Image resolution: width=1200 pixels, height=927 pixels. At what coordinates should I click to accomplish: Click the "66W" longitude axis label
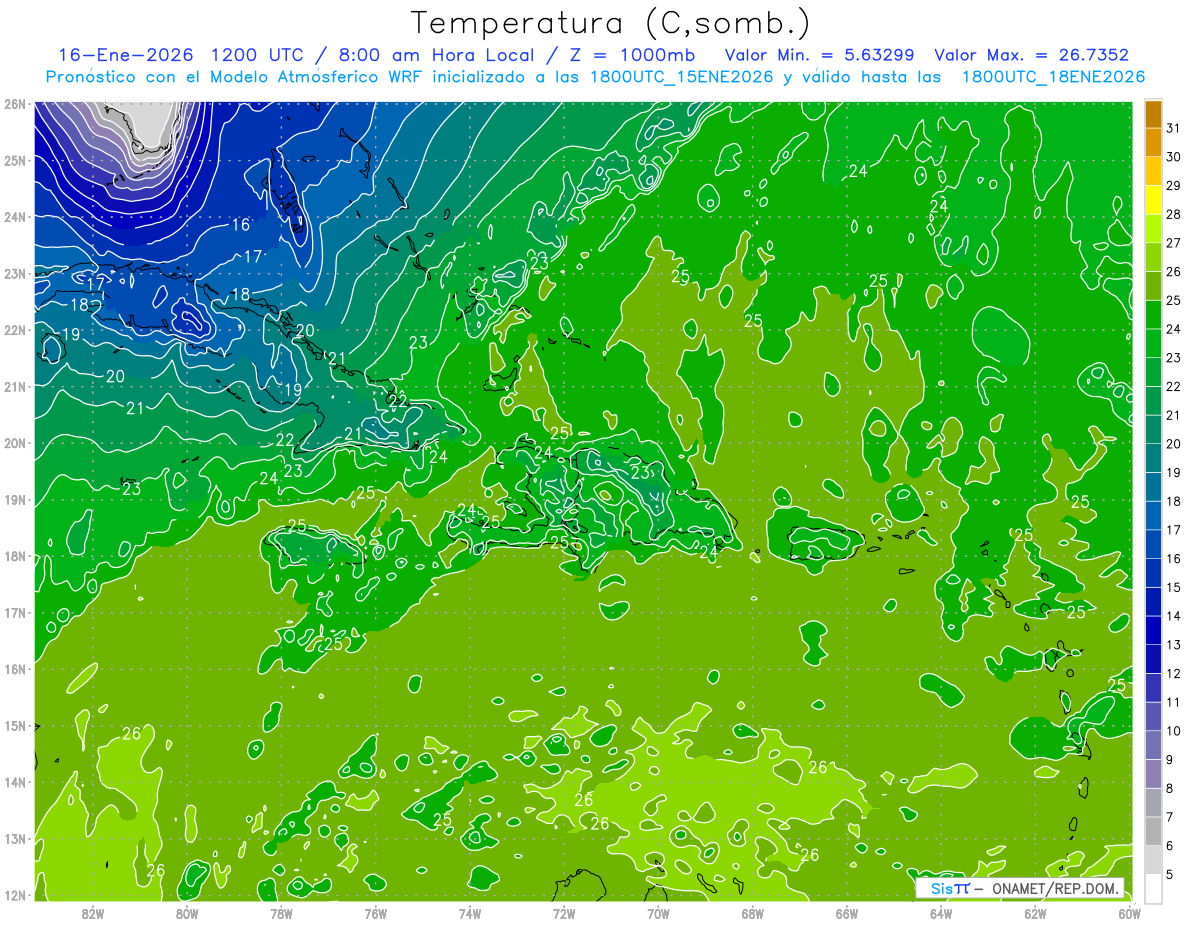pyautogui.click(x=847, y=913)
